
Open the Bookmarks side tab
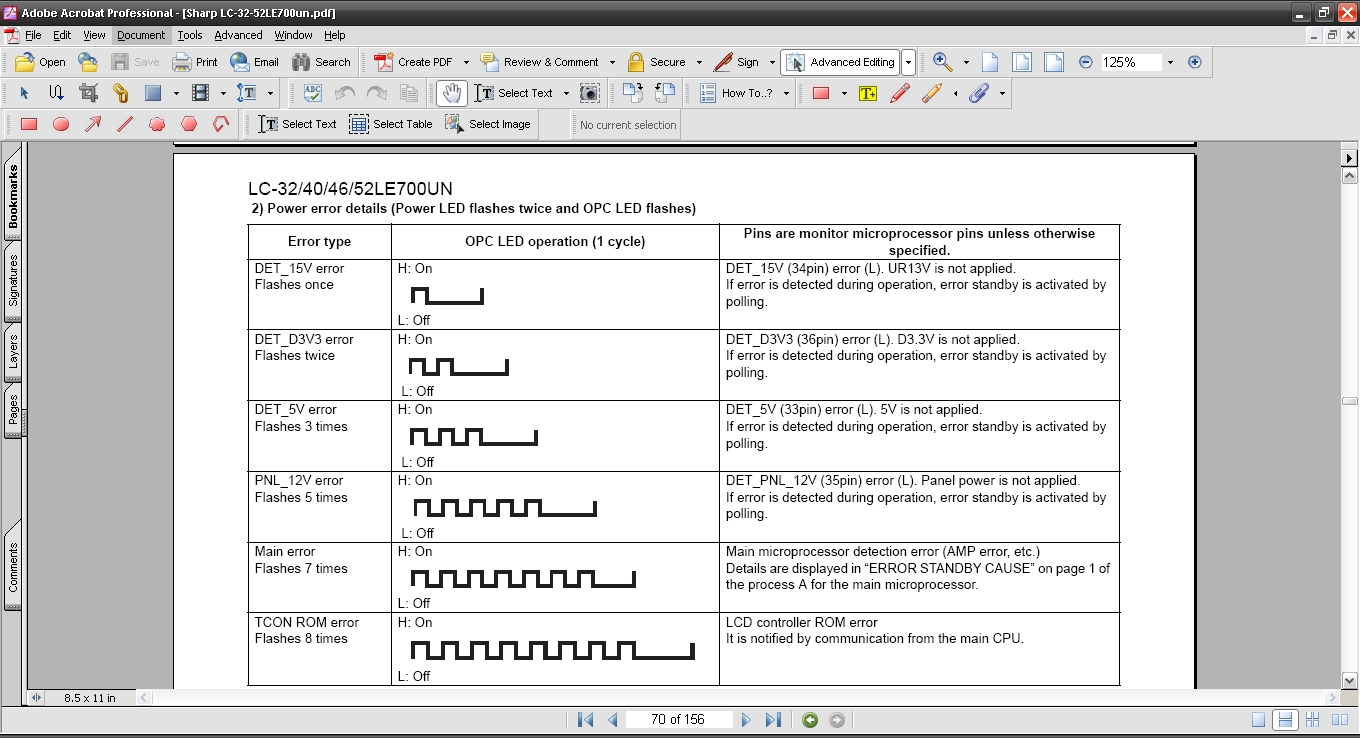(x=14, y=196)
